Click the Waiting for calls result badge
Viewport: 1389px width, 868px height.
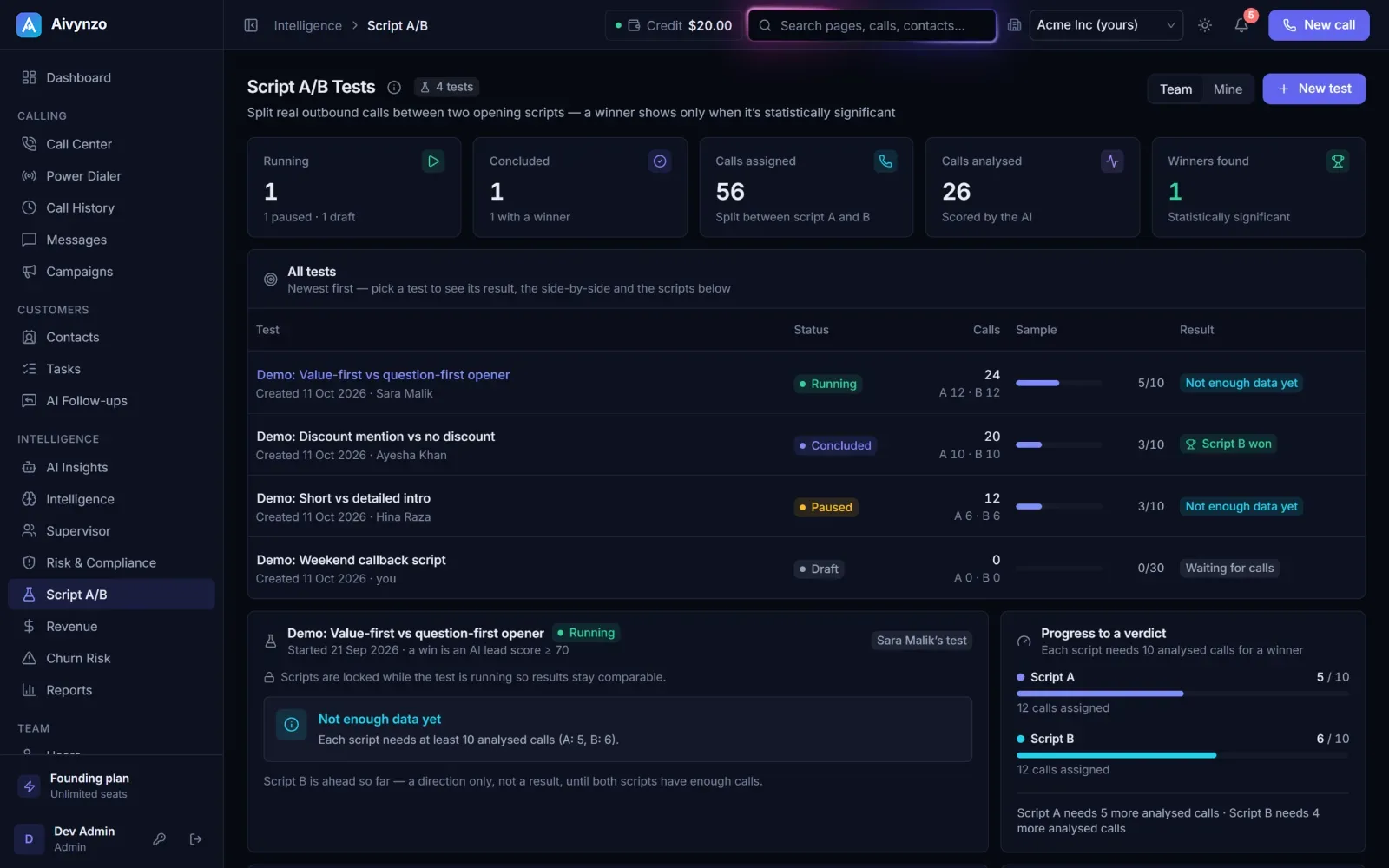tap(1229, 568)
